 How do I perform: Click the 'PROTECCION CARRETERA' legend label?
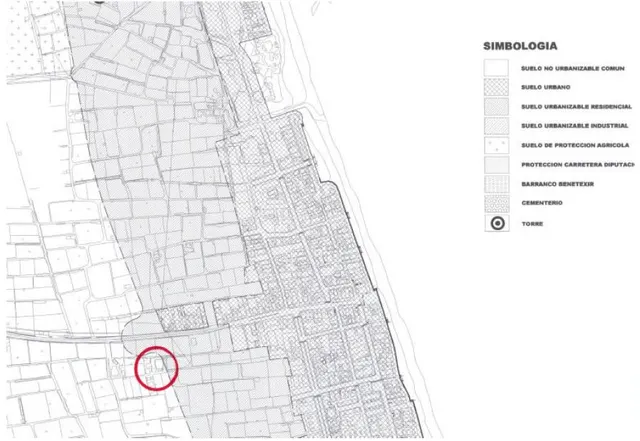pos(578,165)
